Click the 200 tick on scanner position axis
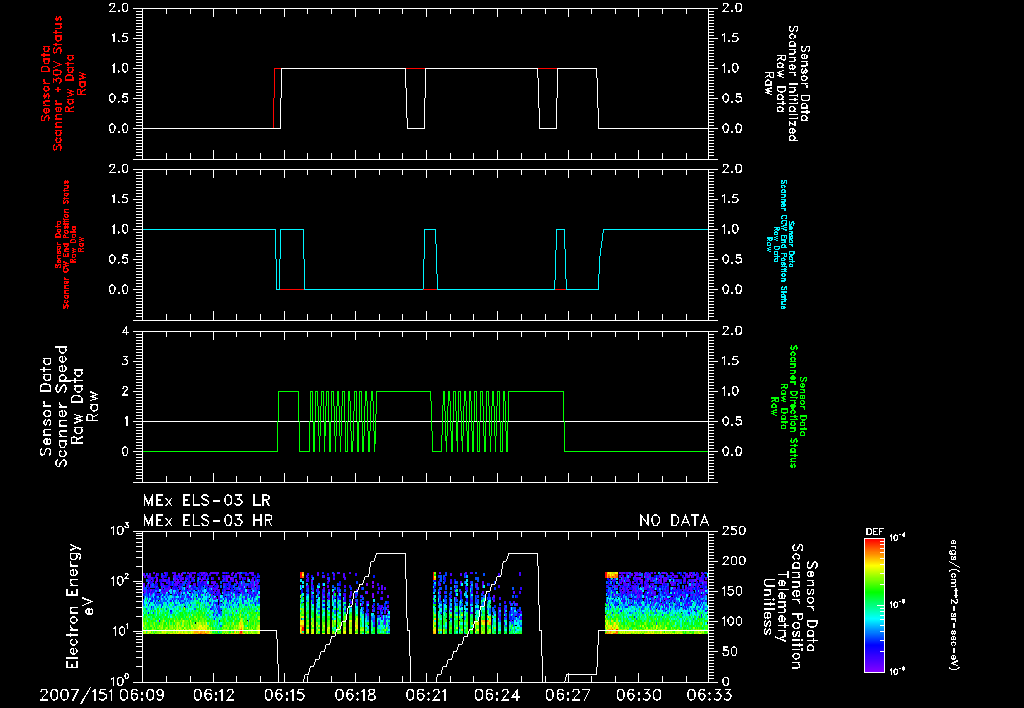This screenshot has width=1024, height=708. pyautogui.click(x=733, y=561)
